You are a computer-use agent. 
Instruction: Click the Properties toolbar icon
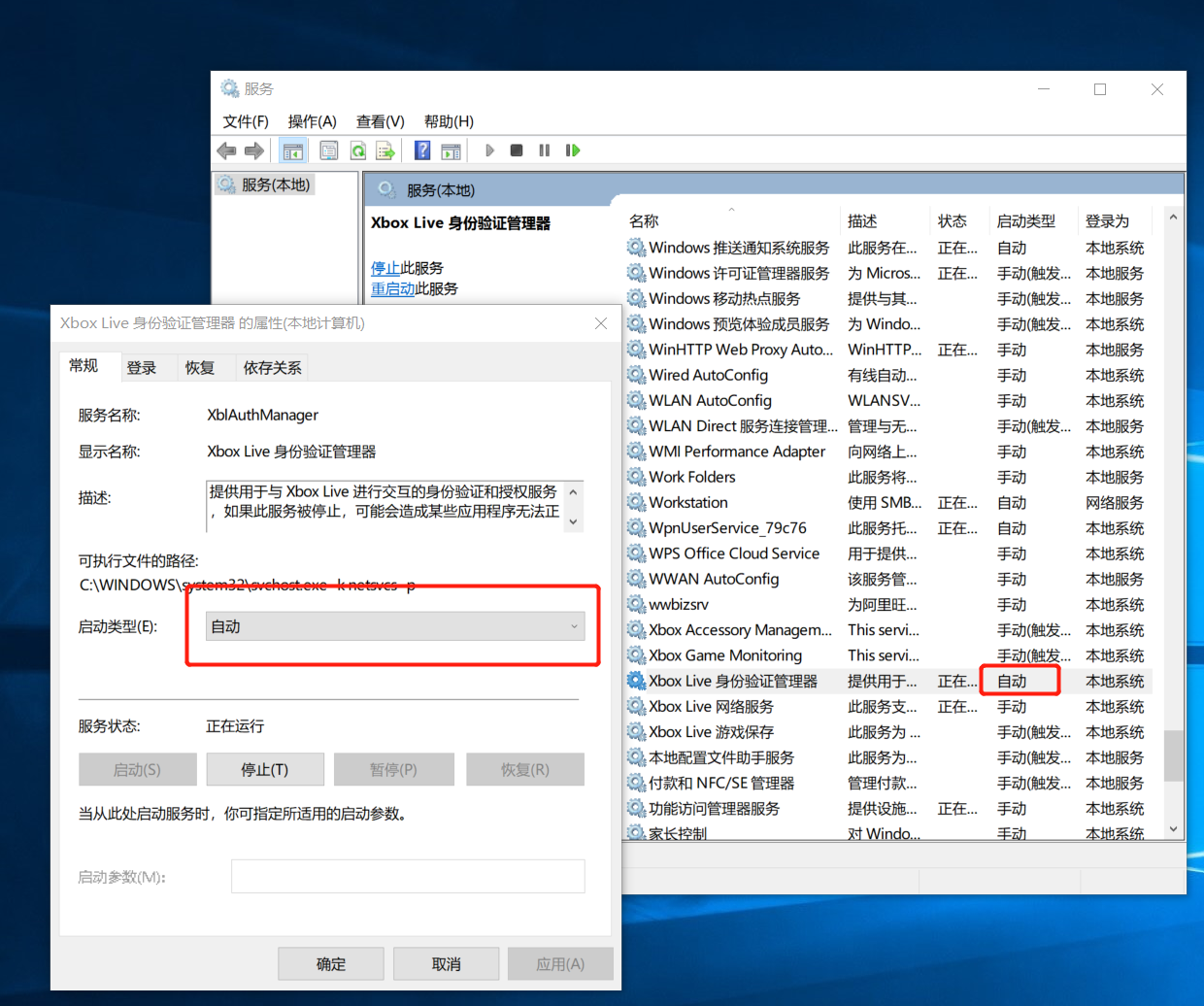tap(329, 151)
